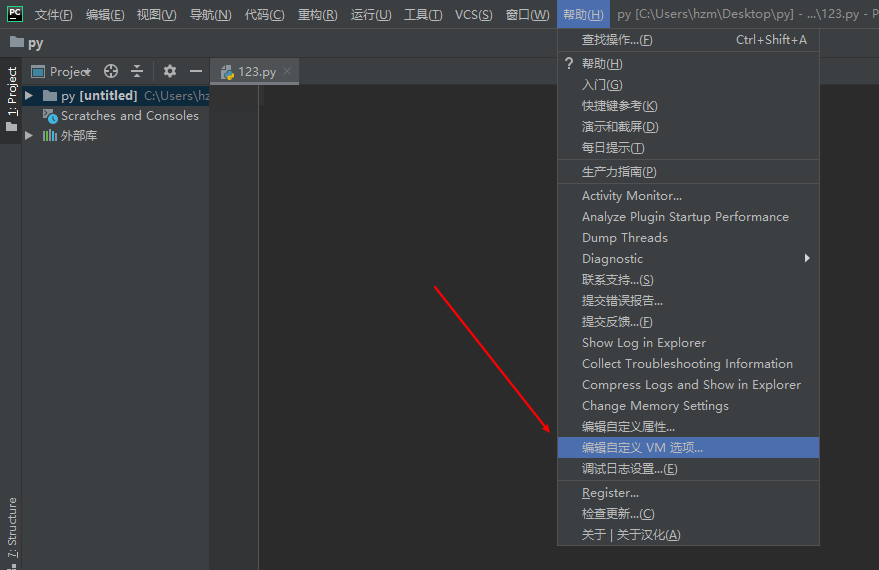This screenshot has height=570, width=879.
Task: Select 调试日志设置...(E) entry
Action: pos(688,469)
